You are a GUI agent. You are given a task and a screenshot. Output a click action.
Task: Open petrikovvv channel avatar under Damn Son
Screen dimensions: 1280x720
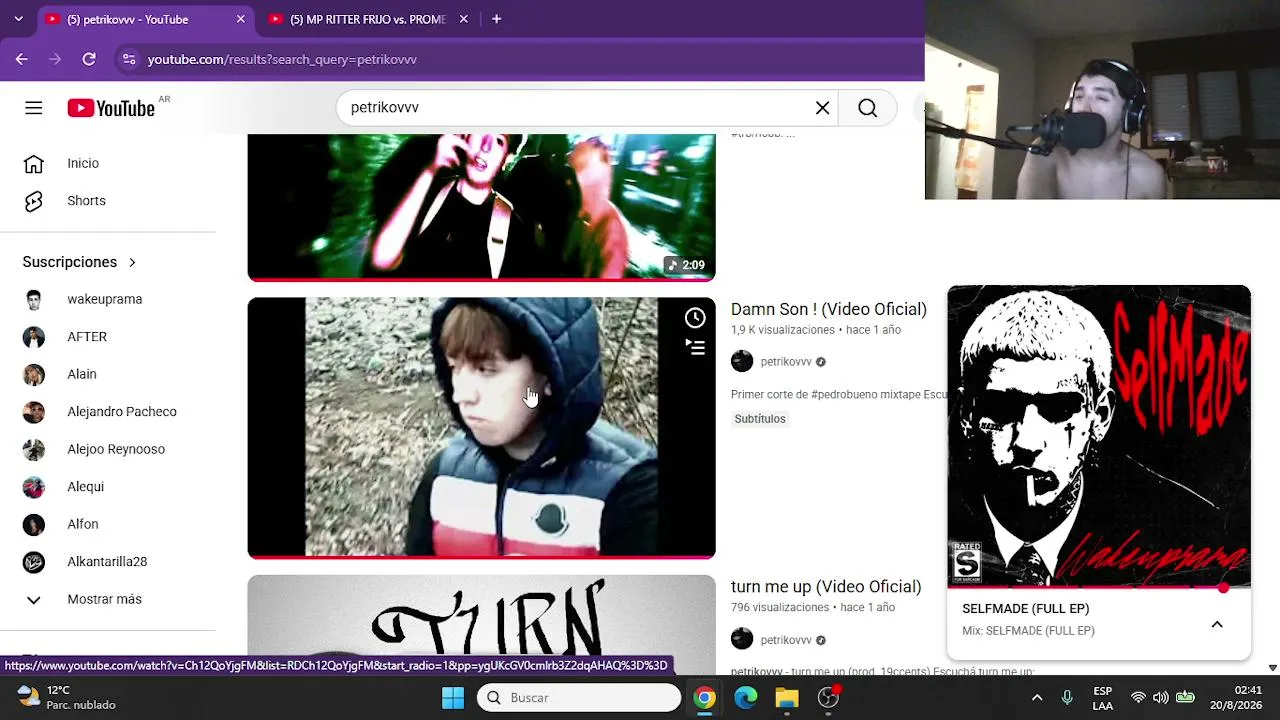click(742, 362)
